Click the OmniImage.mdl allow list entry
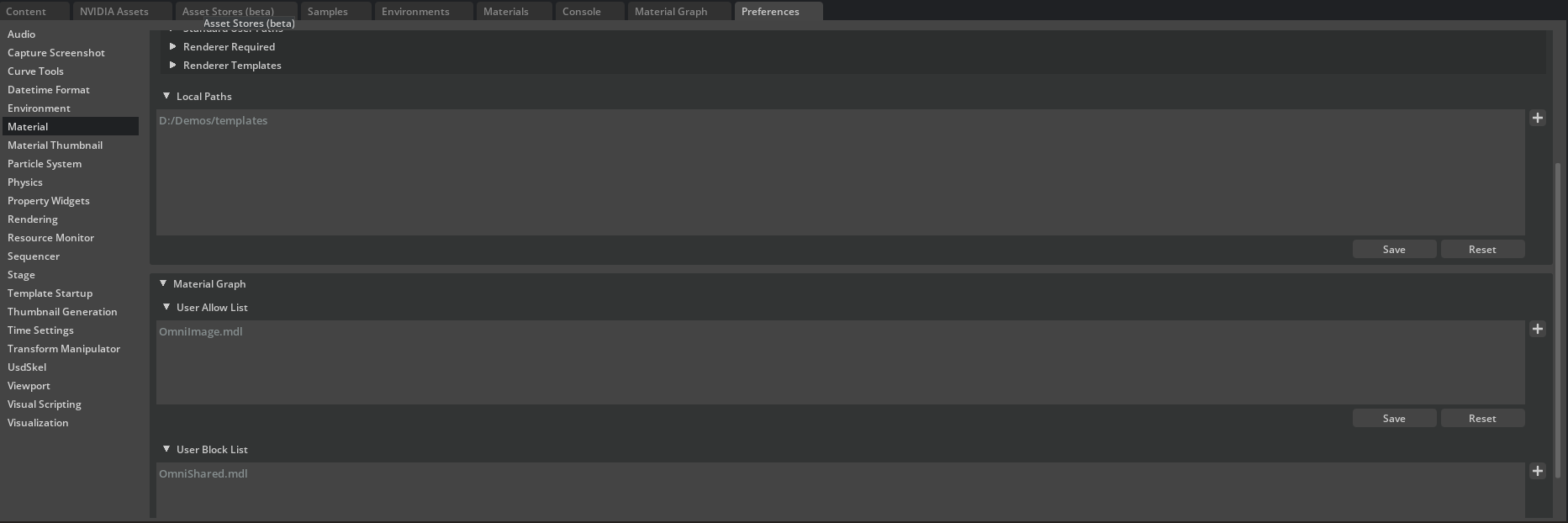The image size is (1568, 523). point(201,331)
